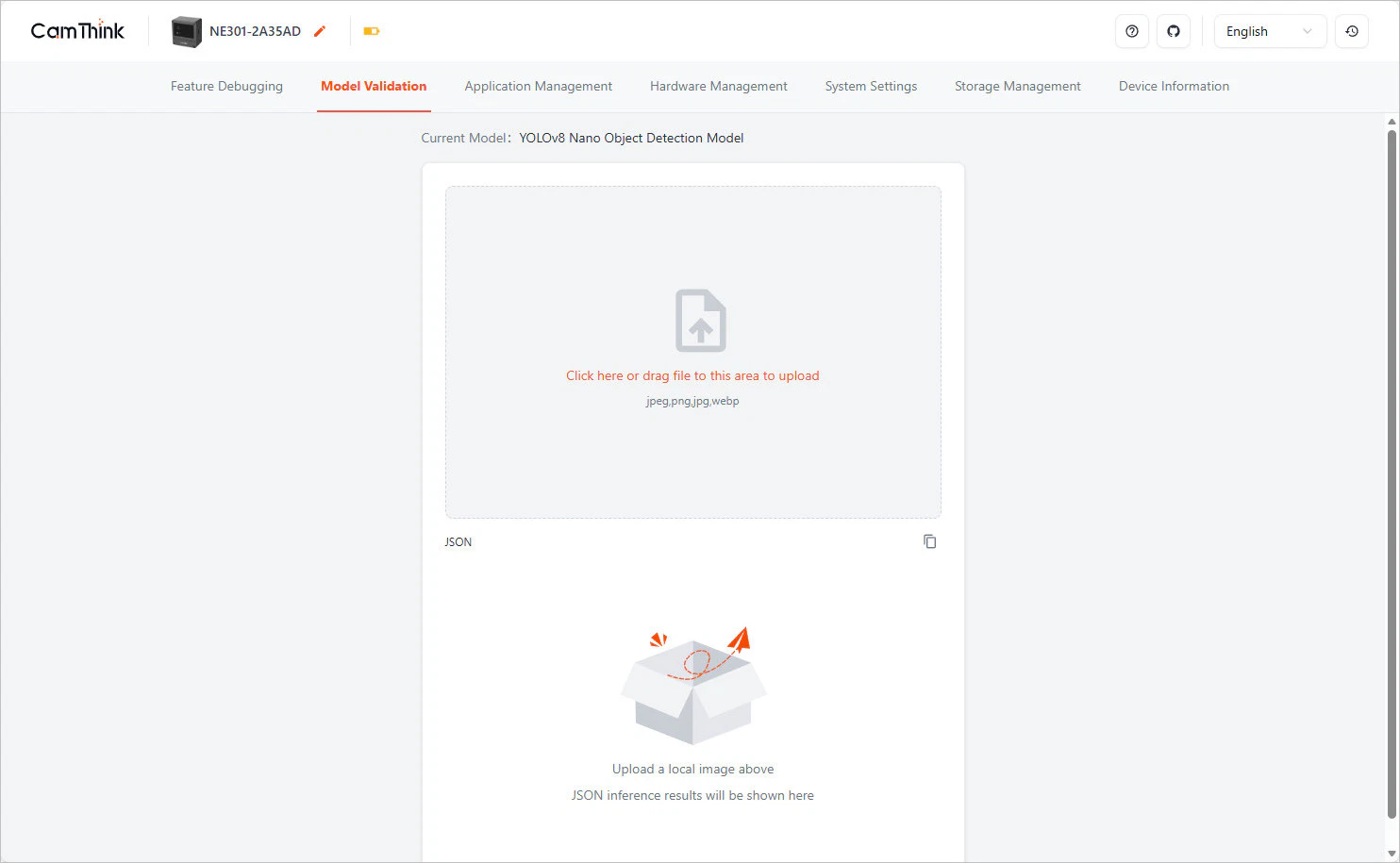
Task: Go to the Hardware Management tab
Action: click(718, 86)
